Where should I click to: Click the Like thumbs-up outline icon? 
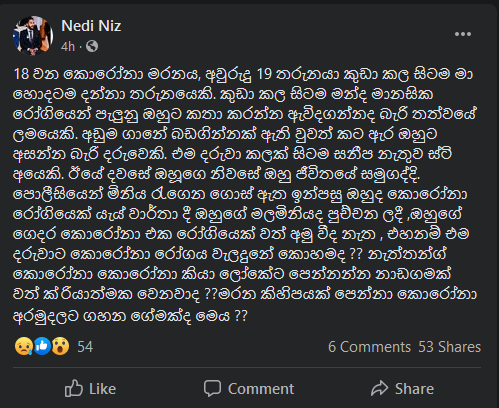pyautogui.click(x=73, y=388)
